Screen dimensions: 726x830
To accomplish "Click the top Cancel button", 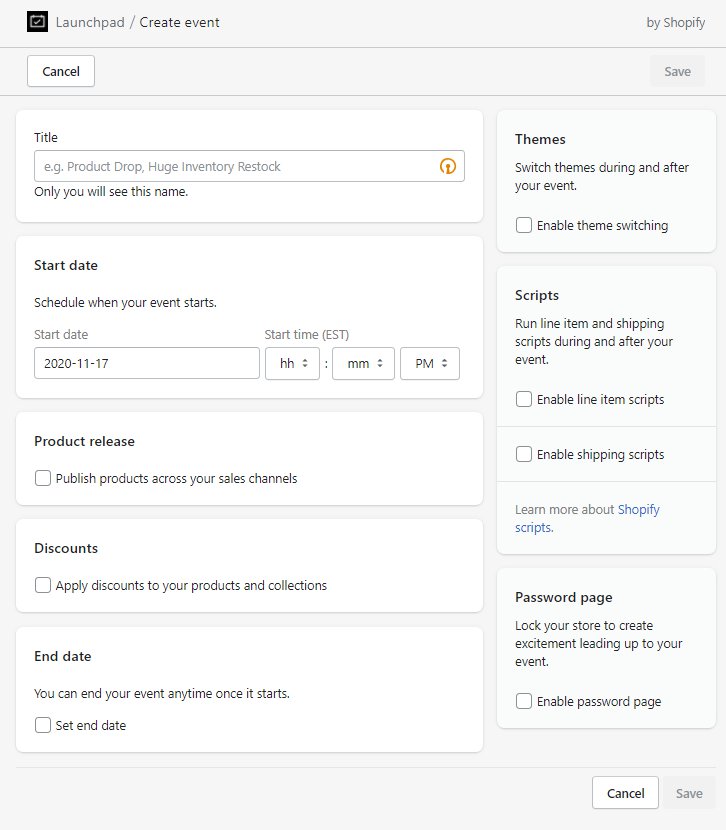I will [61, 72].
